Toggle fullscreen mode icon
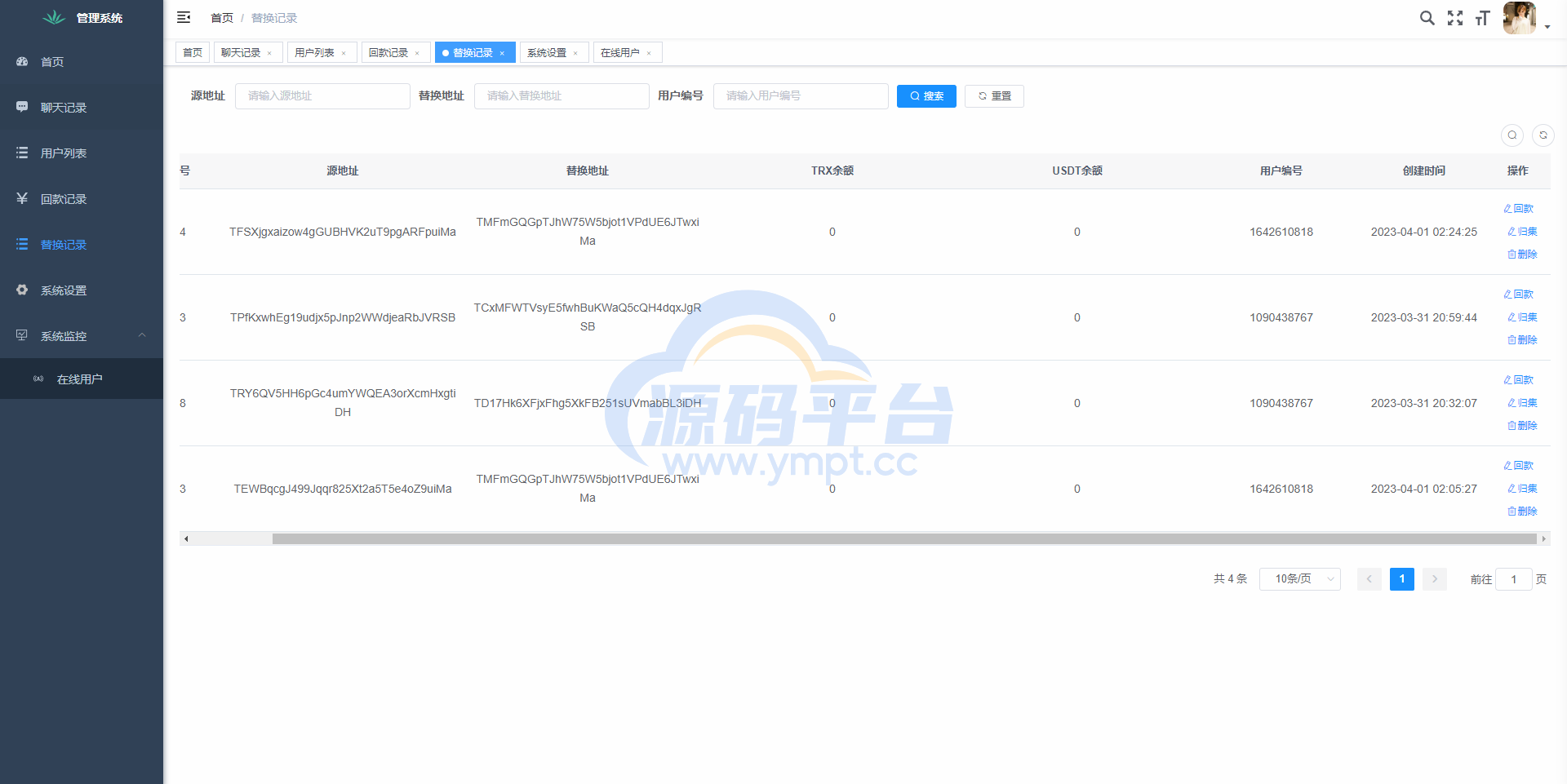This screenshot has width=1567, height=784. pos(1455,18)
